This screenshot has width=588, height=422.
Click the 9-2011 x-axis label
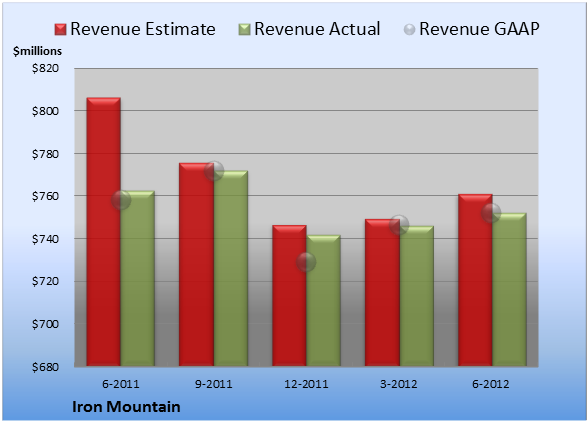(x=214, y=384)
